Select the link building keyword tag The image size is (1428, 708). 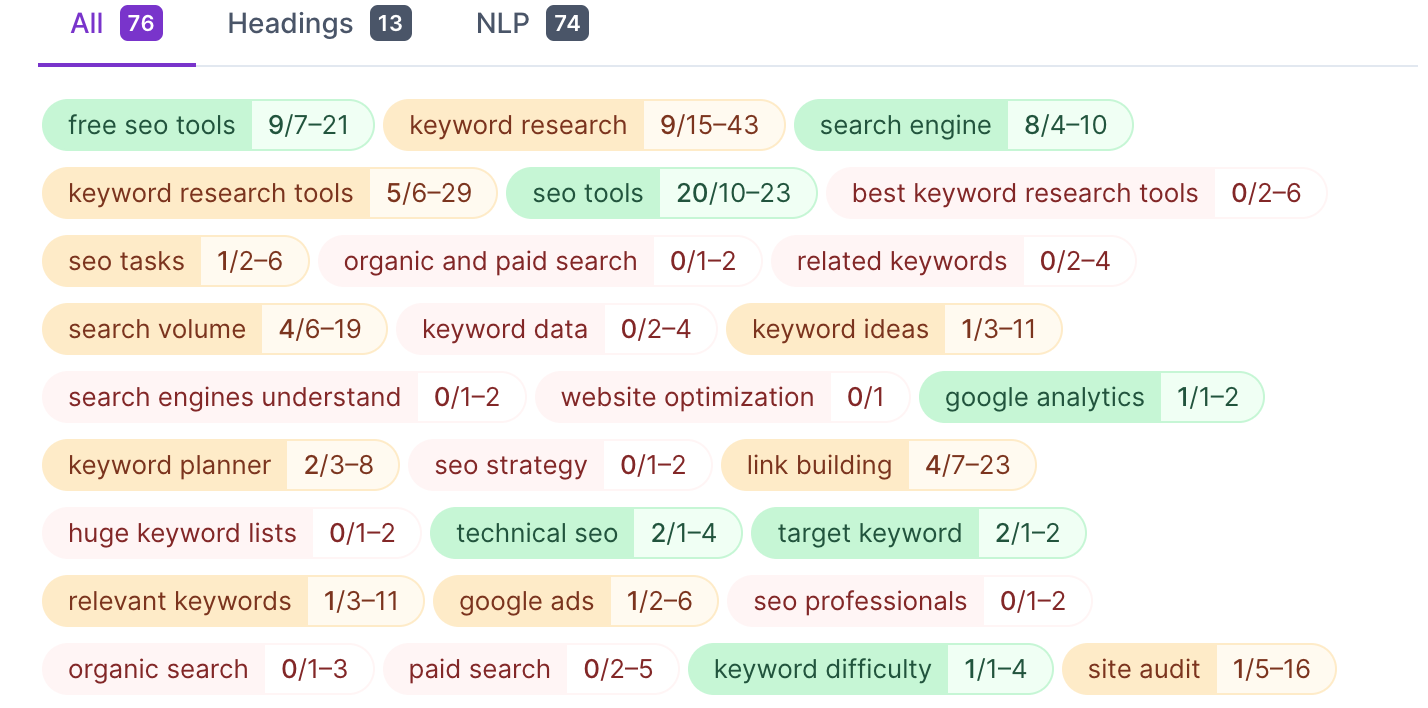coord(879,465)
